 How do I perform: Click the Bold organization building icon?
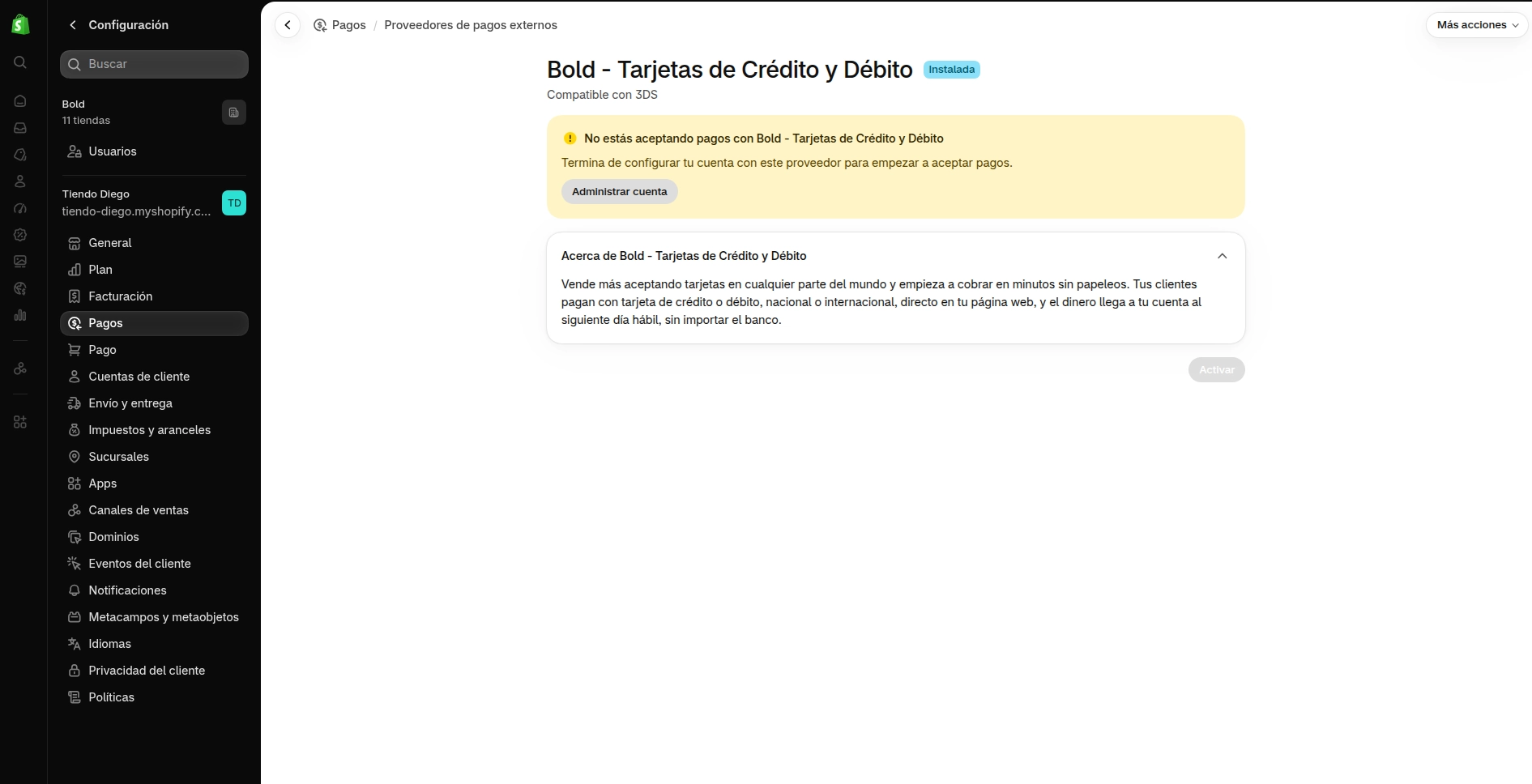pos(234,113)
